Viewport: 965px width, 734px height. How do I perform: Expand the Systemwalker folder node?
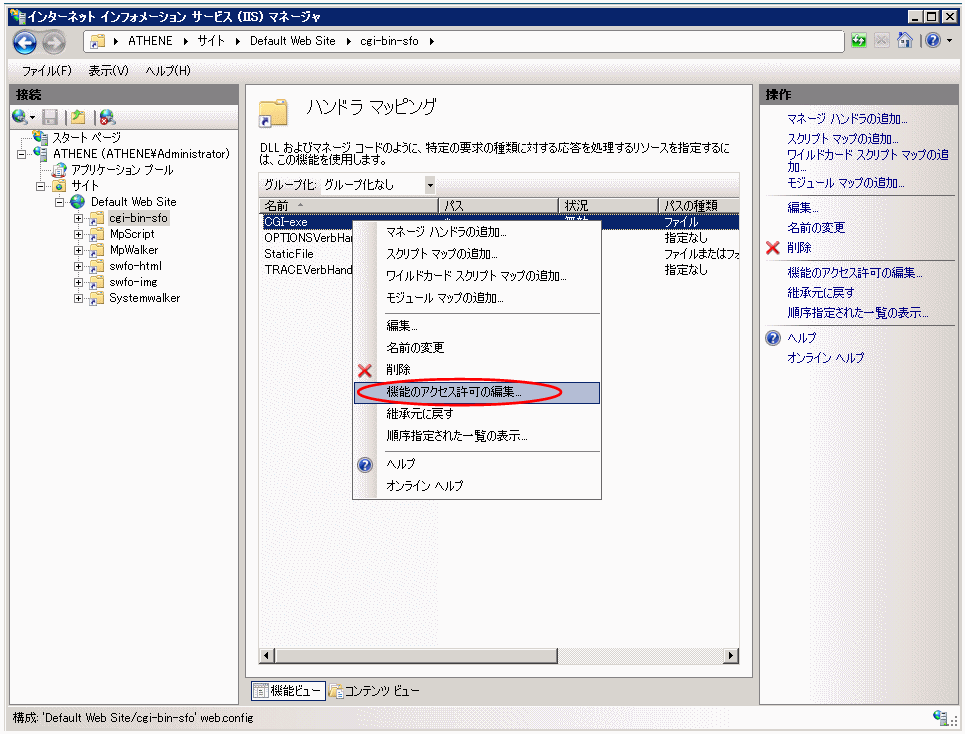[x=78, y=298]
